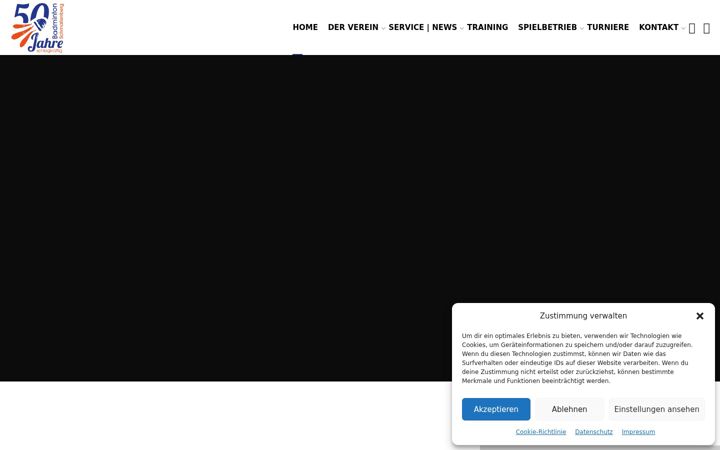Click the placeholder icon directly after KONTAKT's arrow
720x450 pixels.
692,28
